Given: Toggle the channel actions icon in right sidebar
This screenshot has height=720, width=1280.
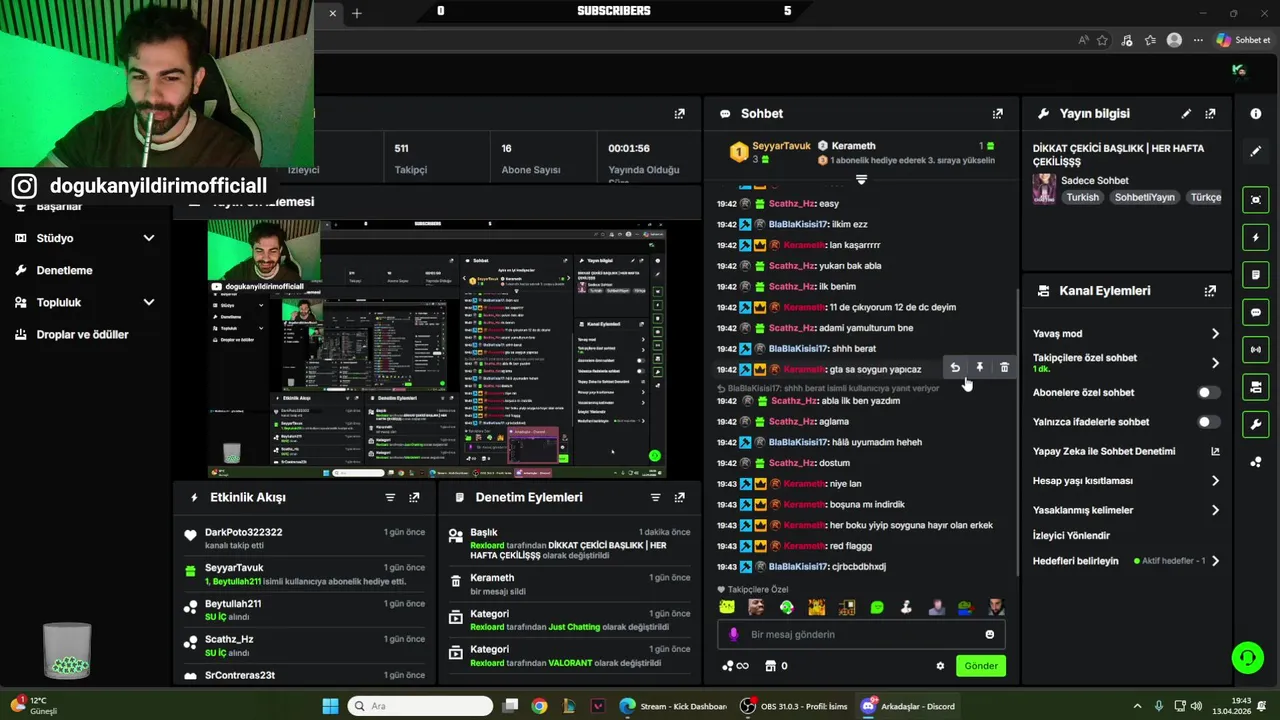Looking at the screenshot, I should (x=1256, y=387).
